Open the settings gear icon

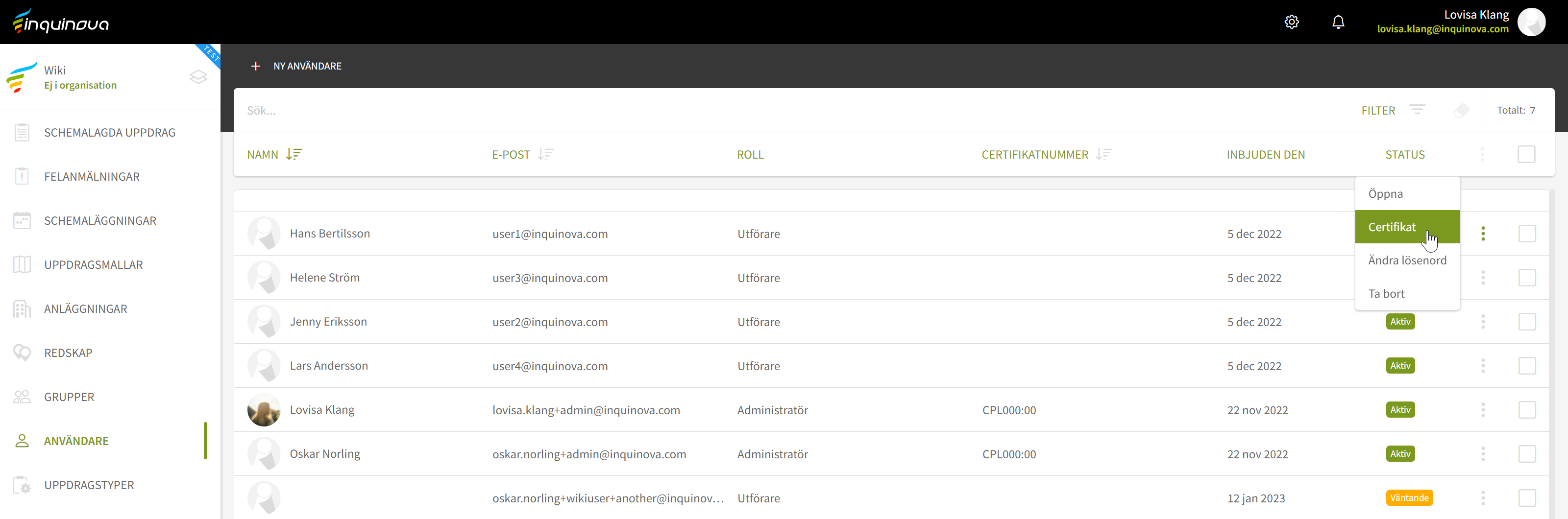click(x=1291, y=22)
